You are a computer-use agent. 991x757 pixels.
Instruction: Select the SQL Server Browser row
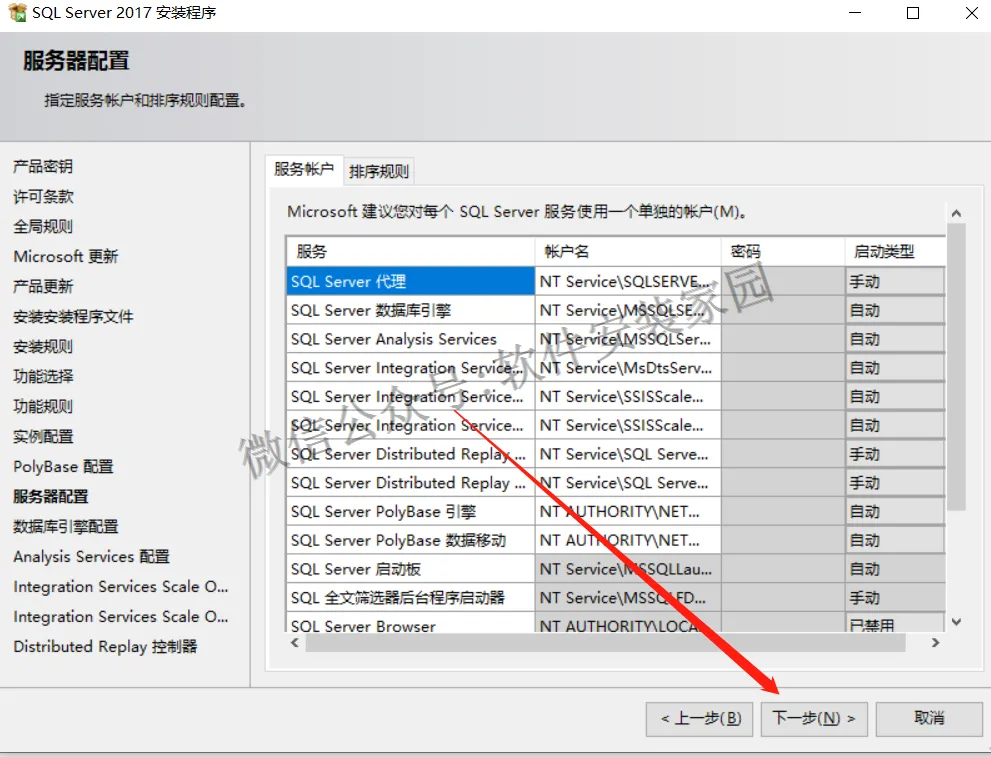(x=410, y=623)
